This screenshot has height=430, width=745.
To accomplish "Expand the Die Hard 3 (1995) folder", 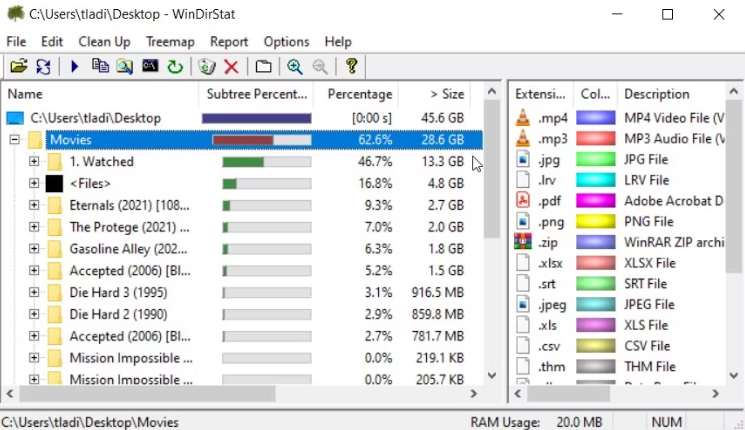I will tap(34, 292).
